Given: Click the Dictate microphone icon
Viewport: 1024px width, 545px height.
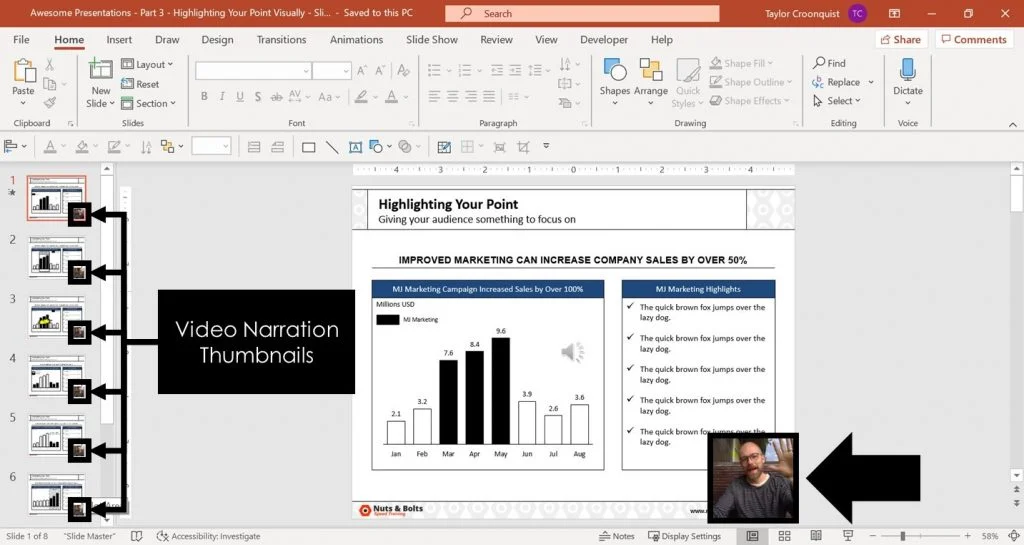Looking at the screenshot, I should coord(907,69).
